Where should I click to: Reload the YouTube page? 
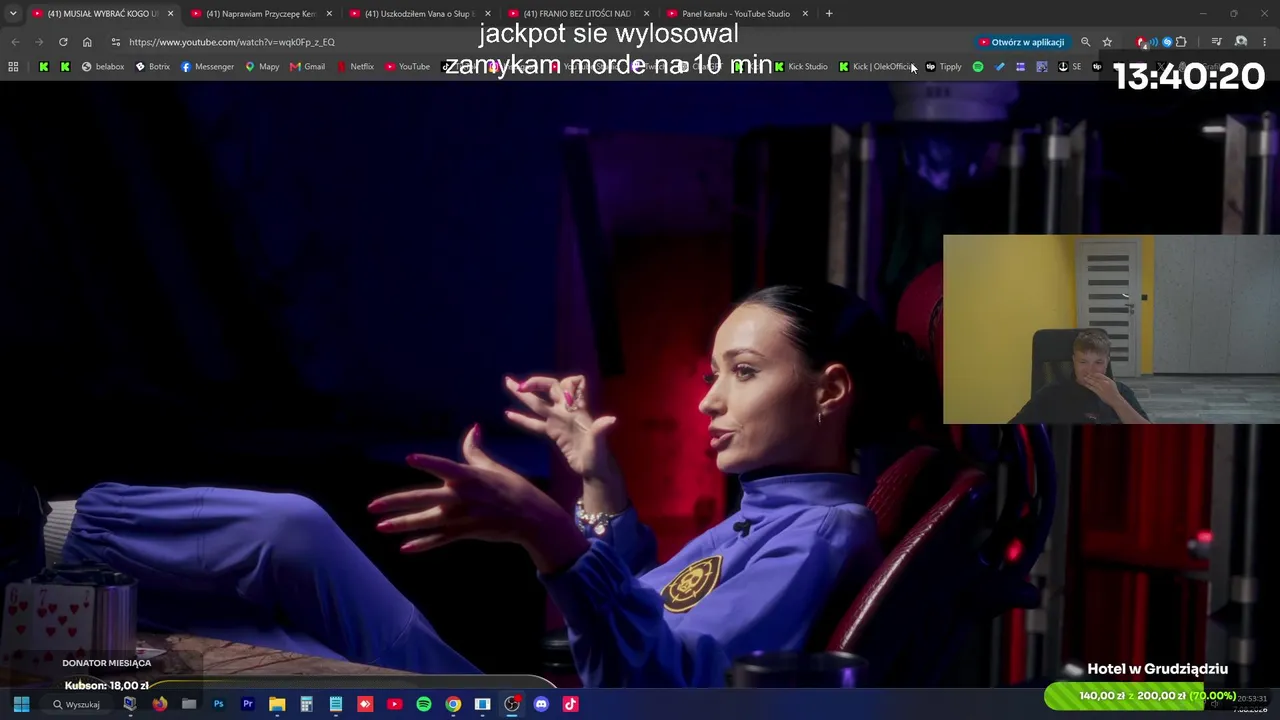coord(63,42)
